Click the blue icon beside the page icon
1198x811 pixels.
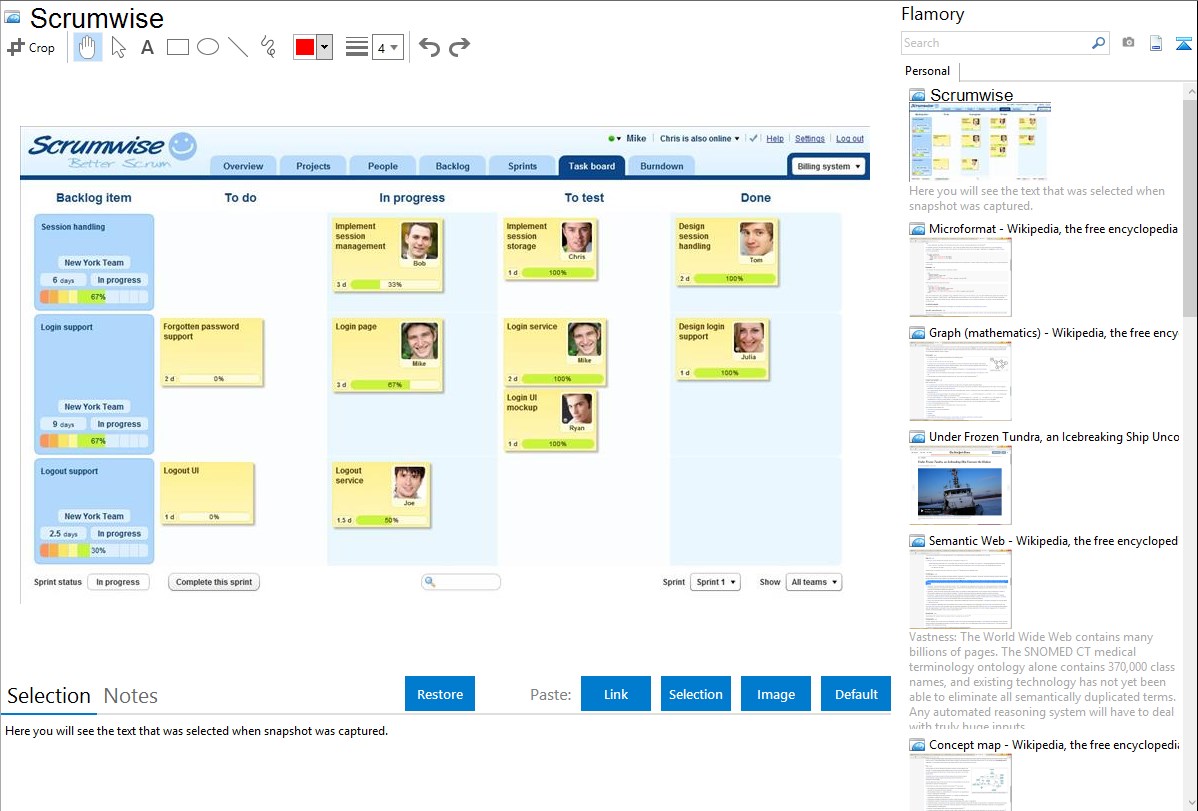(x=1183, y=43)
